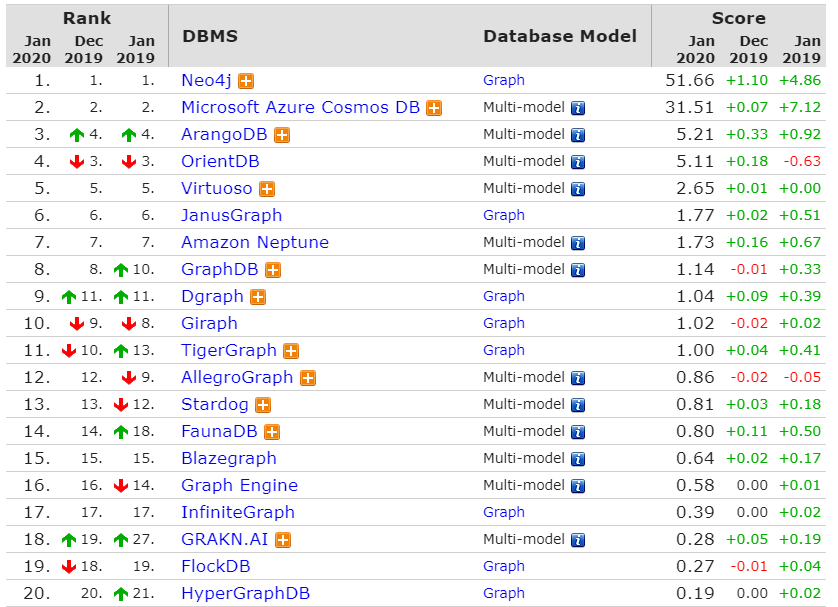Open the Giraph link

pyautogui.click(x=209, y=323)
